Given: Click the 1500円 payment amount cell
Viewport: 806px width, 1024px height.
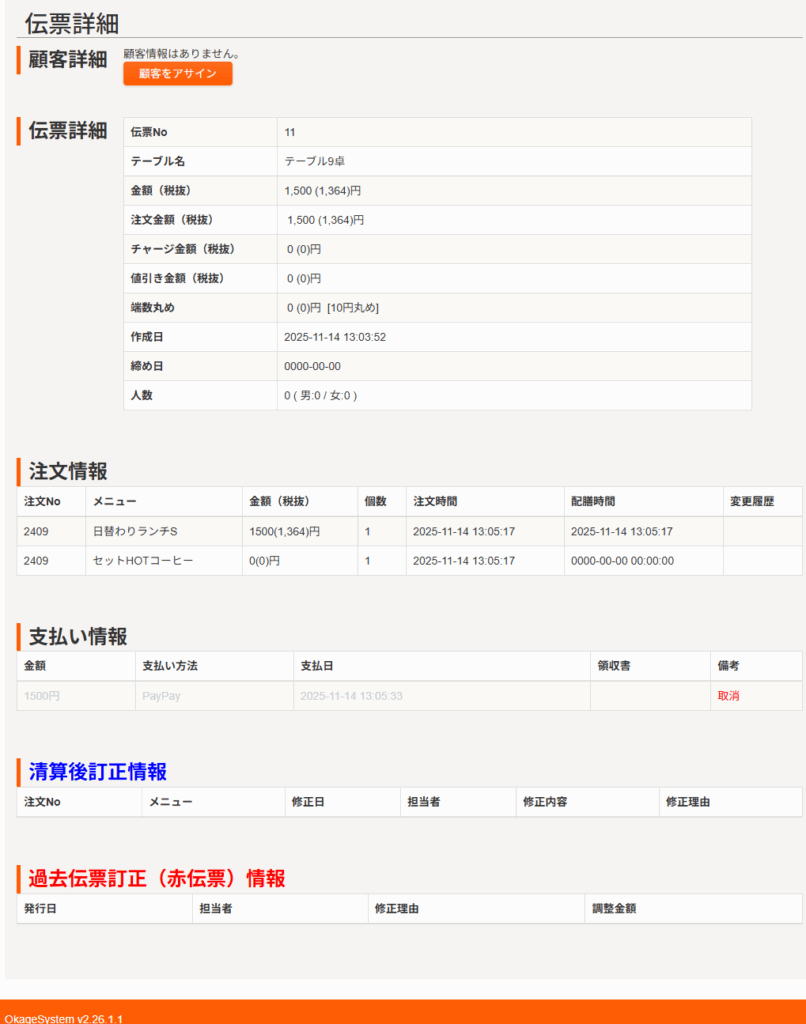Looking at the screenshot, I should click(42, 696).
